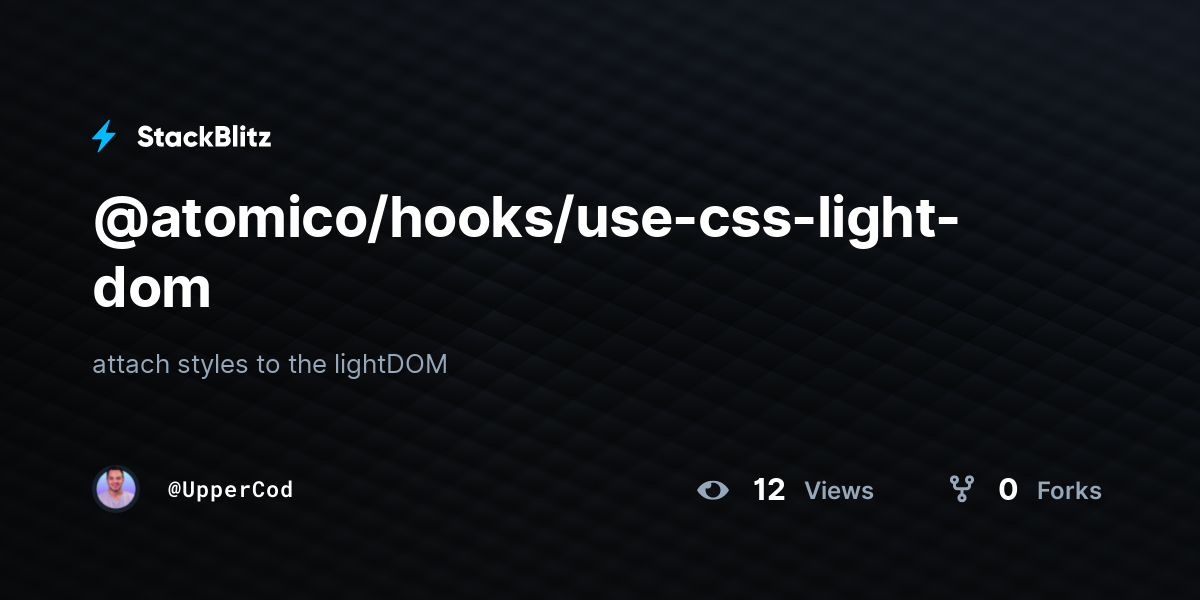Click the StackBlitz lightning bolt logo
Viewport: 1200px width, 600px height.
tap(104, 137)
